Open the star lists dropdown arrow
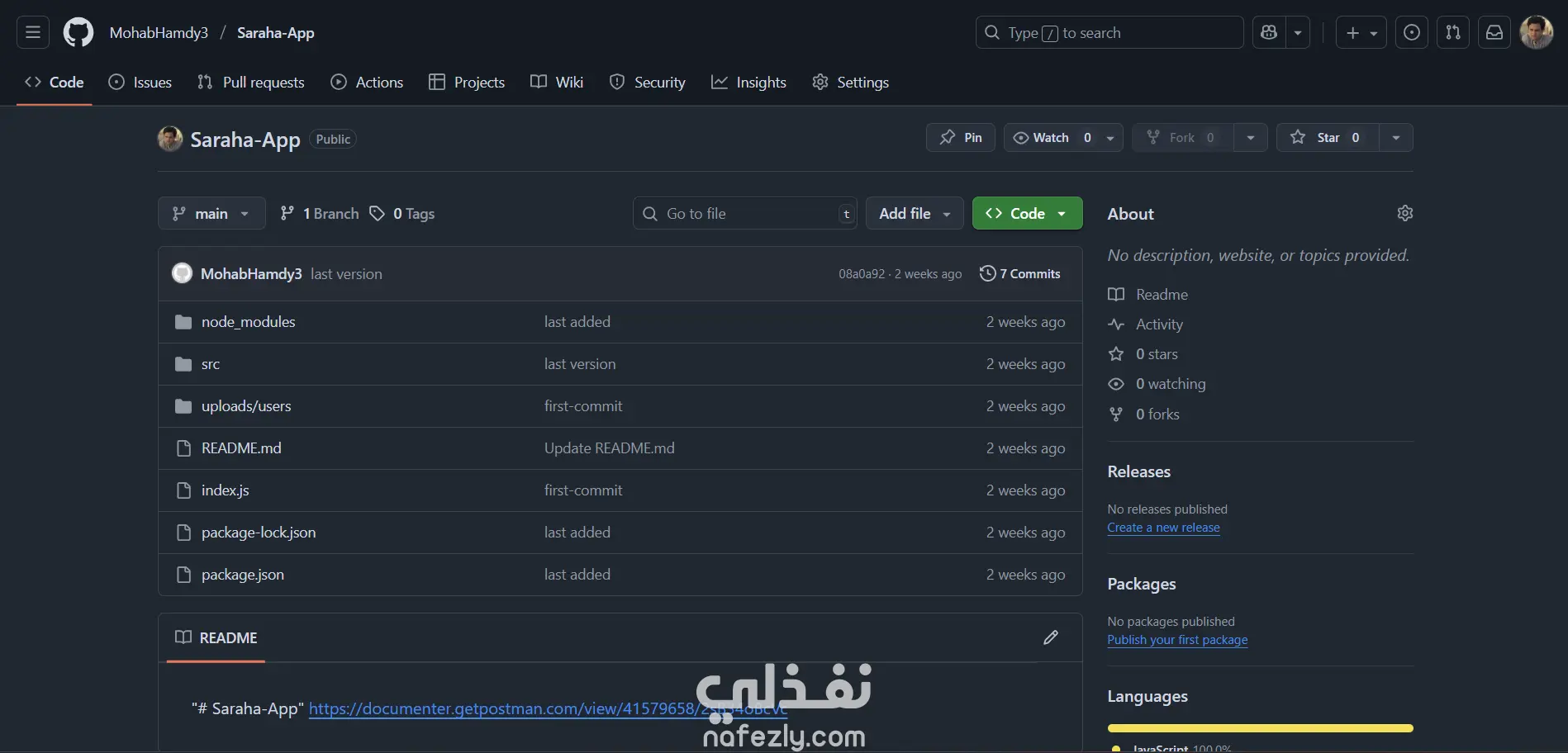The height and width of the screenshot is (753, 1568). [x=1396, y=137]
